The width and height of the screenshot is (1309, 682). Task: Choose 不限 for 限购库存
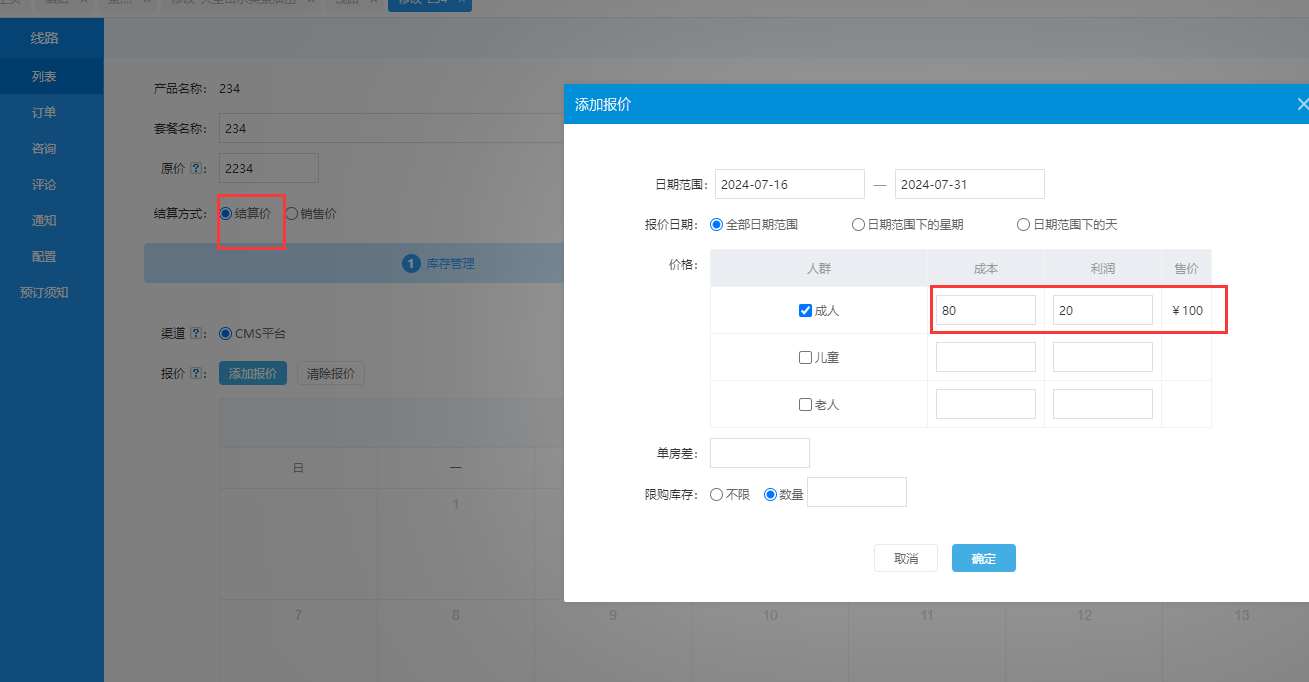point(716,494)
